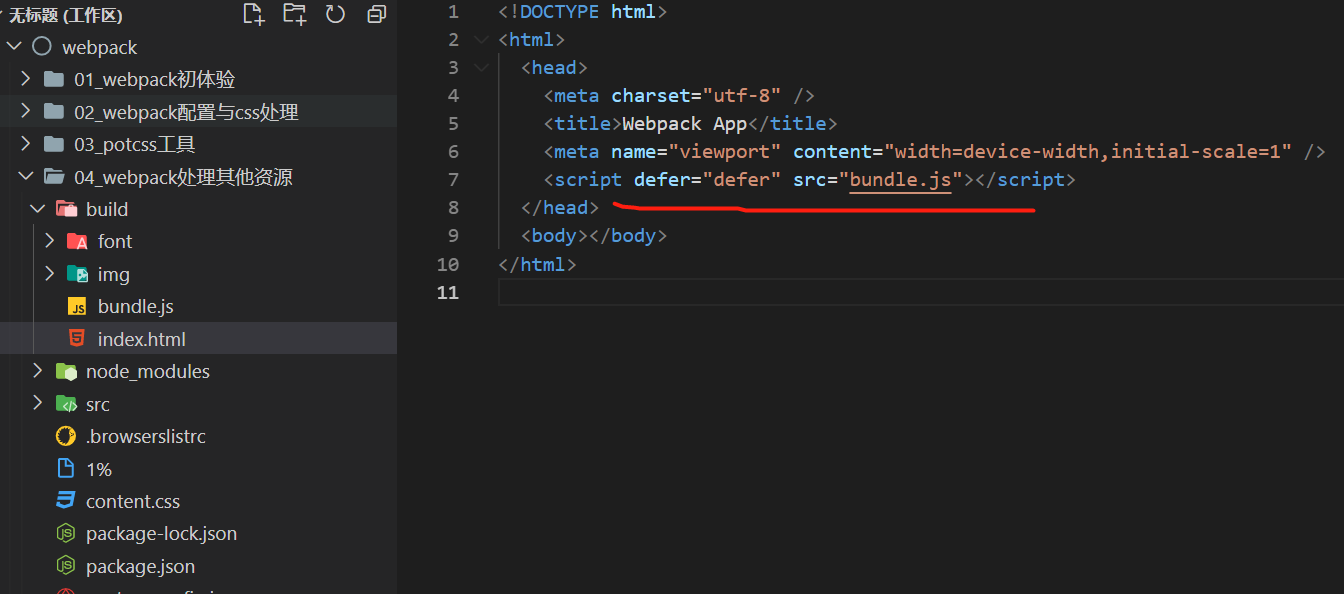
Task: Expand the font folder chevron
Action: (50, 241)
